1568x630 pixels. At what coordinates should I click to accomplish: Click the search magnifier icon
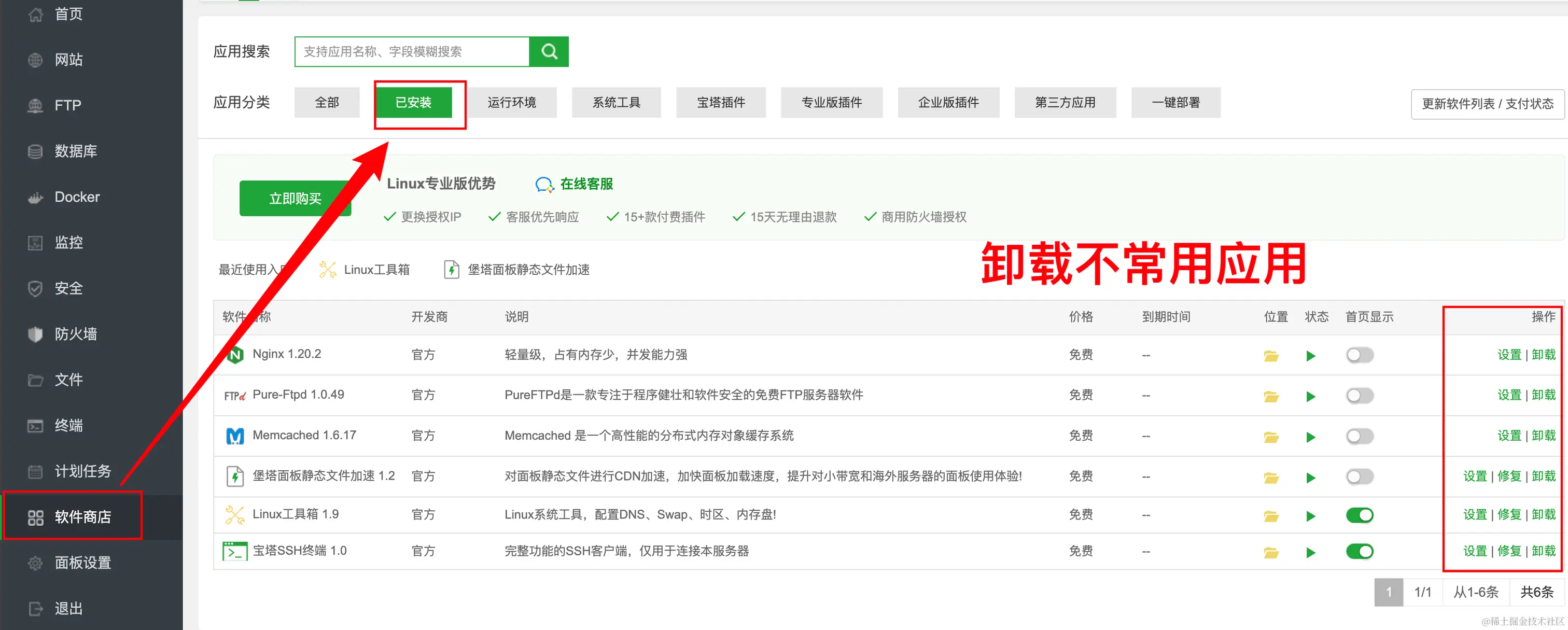(549, 51)
